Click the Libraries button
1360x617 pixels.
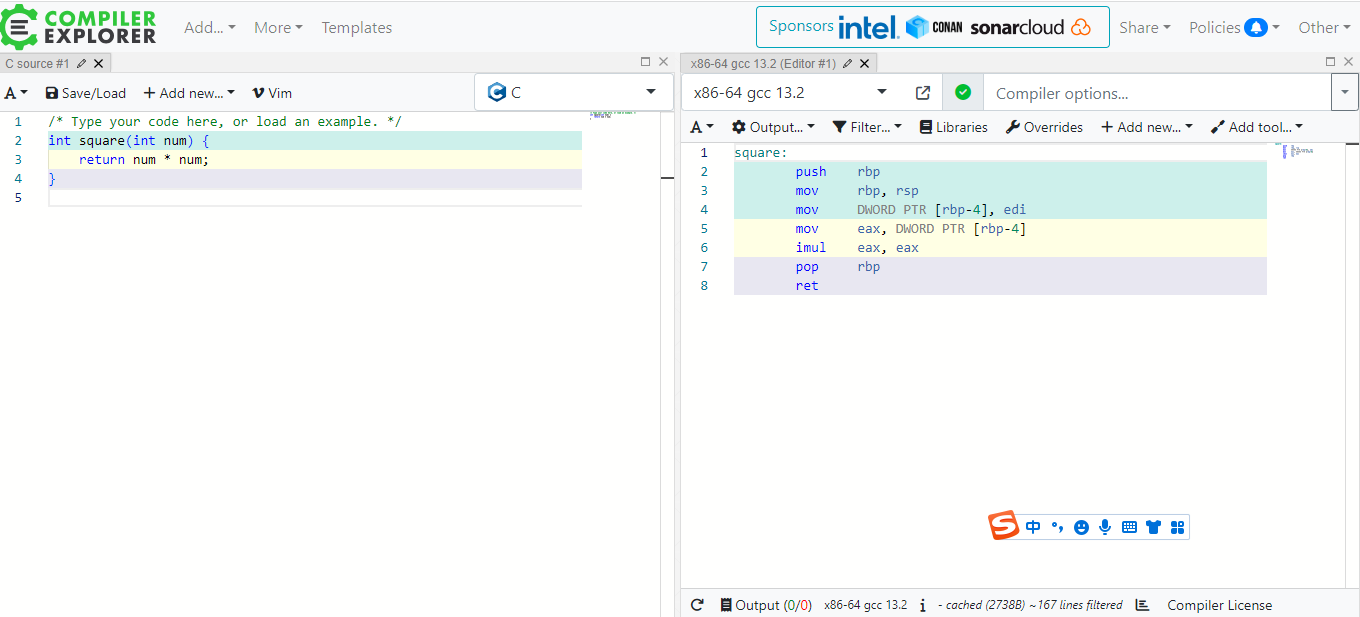point(953,127)
